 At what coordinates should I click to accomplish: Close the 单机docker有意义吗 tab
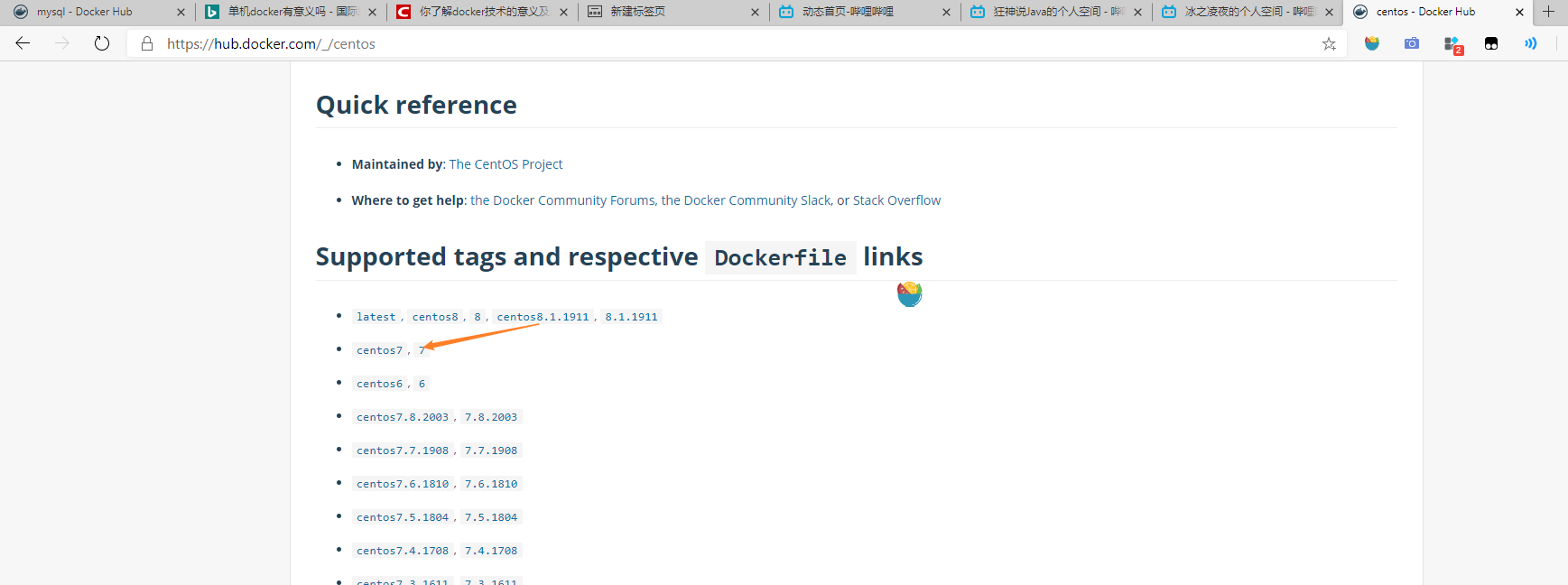(x=372, y=12)
